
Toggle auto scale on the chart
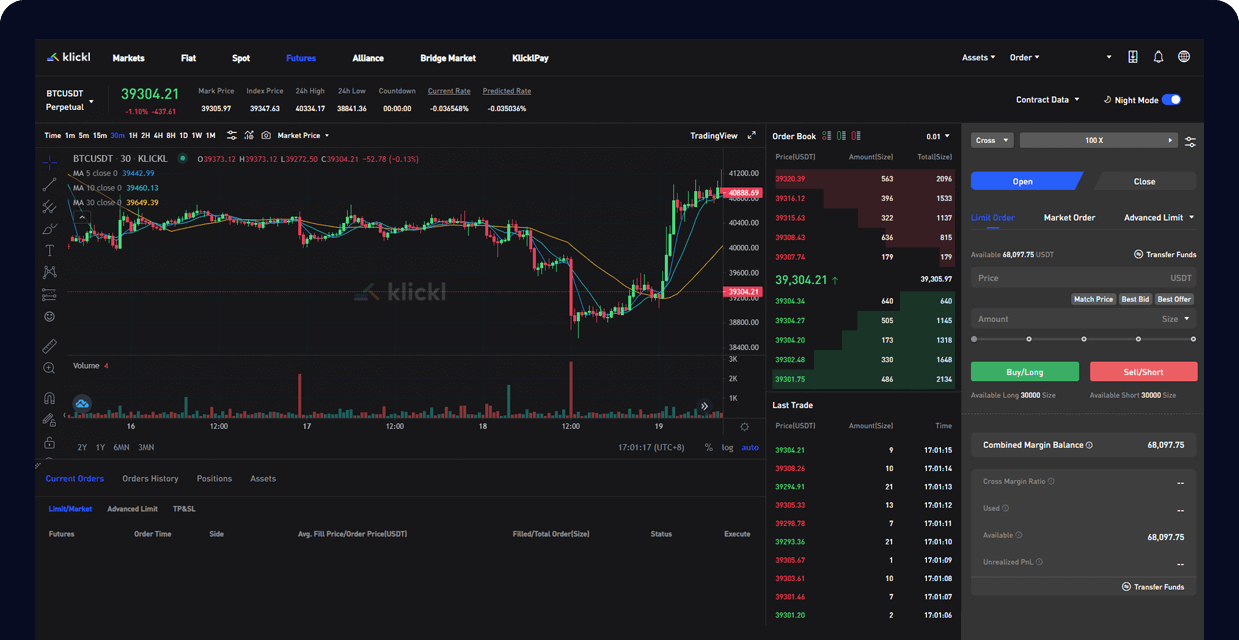[x=750, y=447]
